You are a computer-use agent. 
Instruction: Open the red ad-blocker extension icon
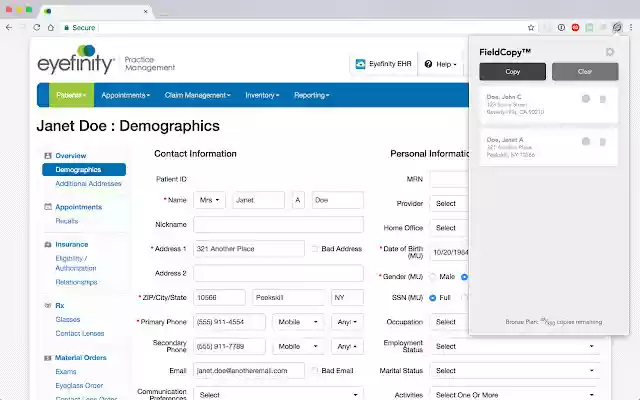tap(575, 27)
